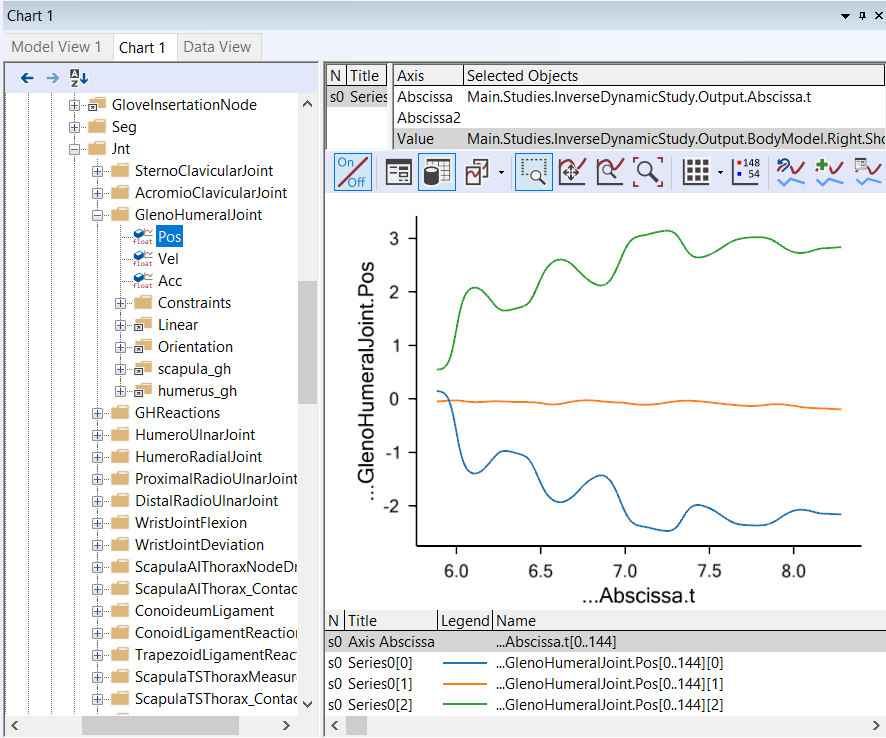Click the Linear reference folder icon
Image resolution: width=886 pixels, height=738 pixels.
tap(143, 325)
